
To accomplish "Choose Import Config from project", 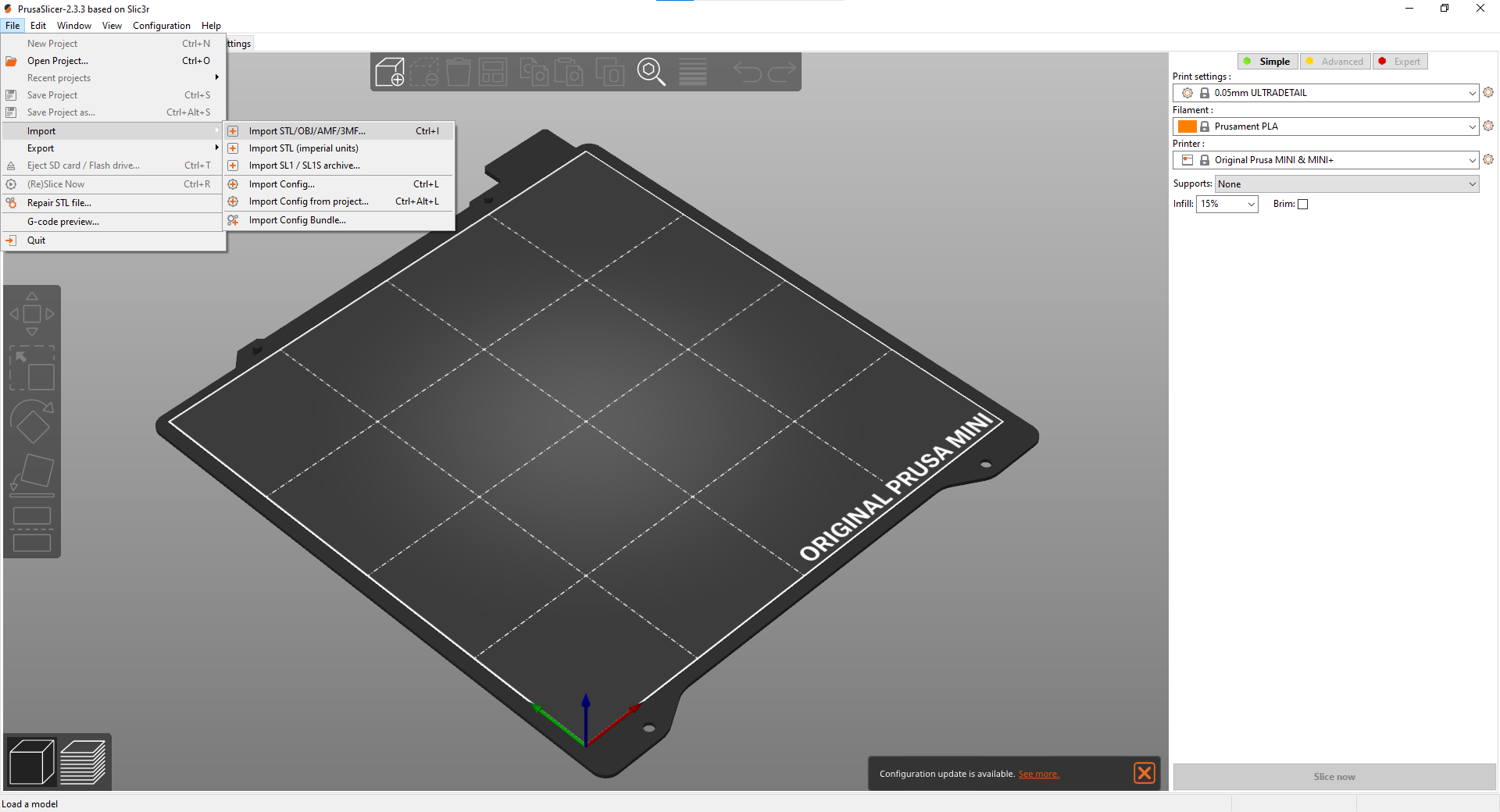I will tap(339, 201).
